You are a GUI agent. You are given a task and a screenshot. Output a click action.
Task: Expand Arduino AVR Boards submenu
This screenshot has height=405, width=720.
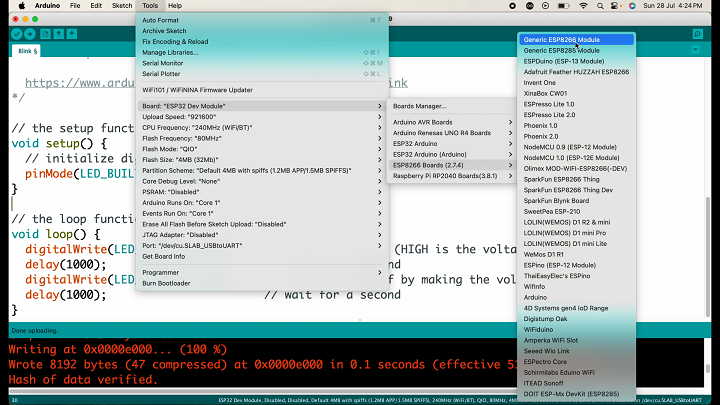pos(452,122)
